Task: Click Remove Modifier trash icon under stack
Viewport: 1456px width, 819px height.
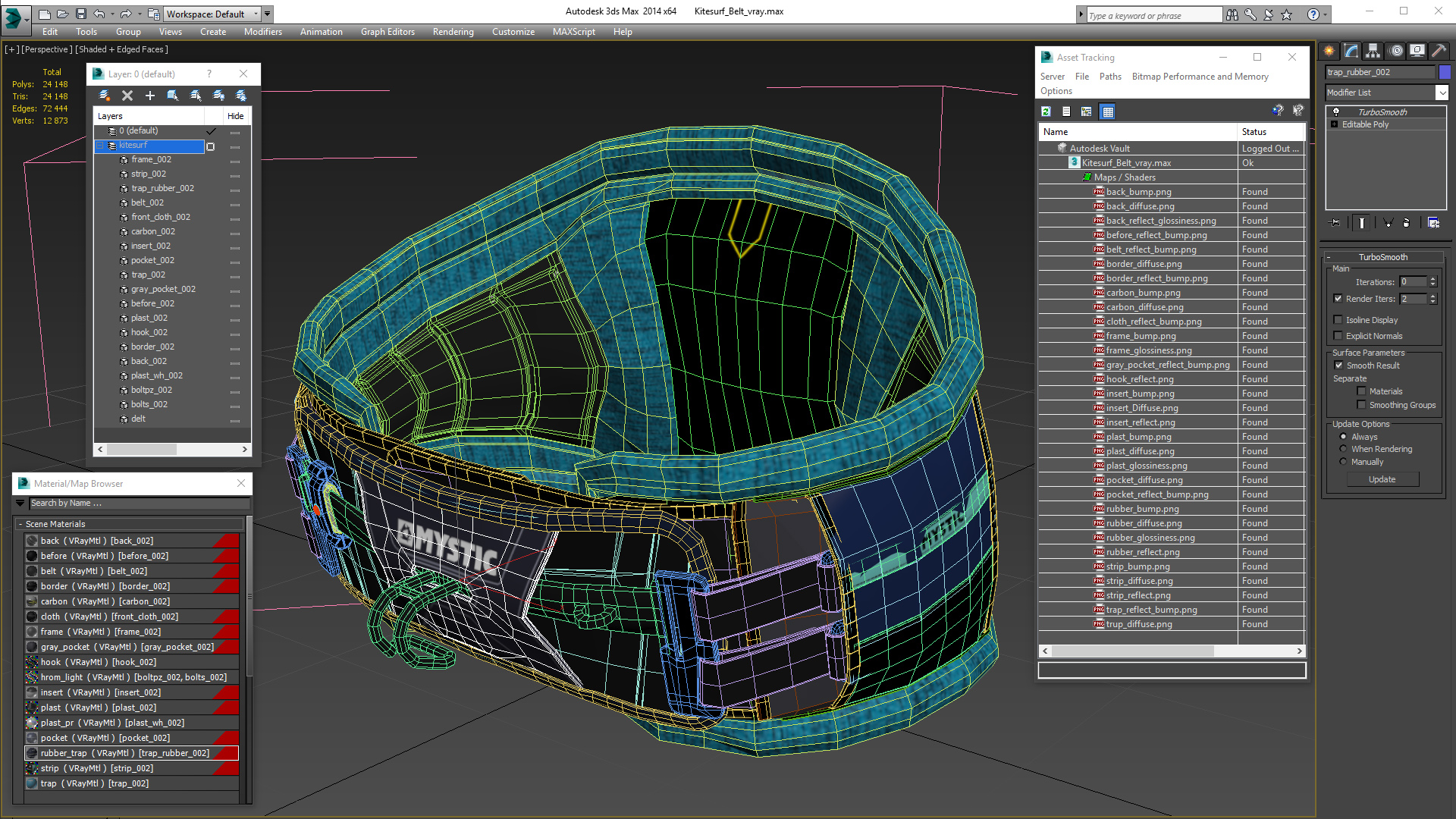Action: coord(1407,223)
